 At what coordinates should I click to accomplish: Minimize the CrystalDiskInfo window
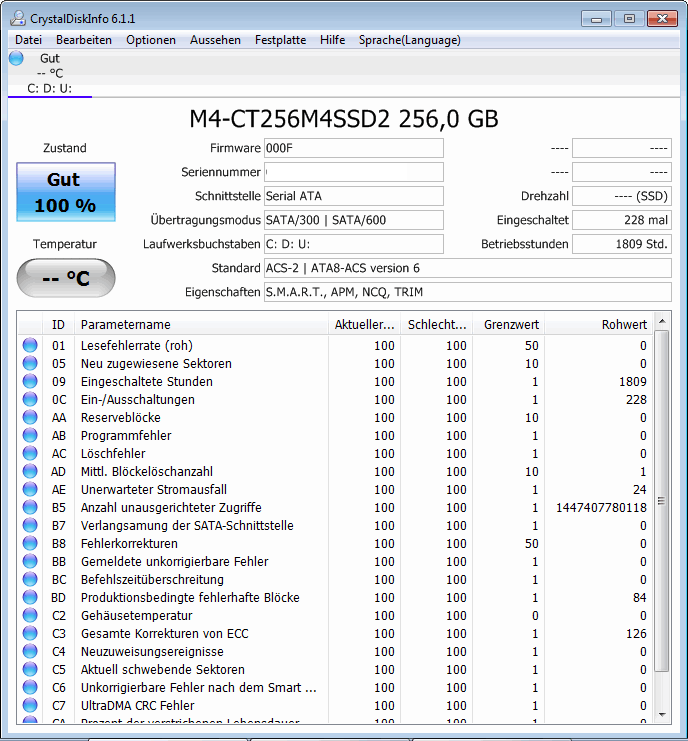596,19
